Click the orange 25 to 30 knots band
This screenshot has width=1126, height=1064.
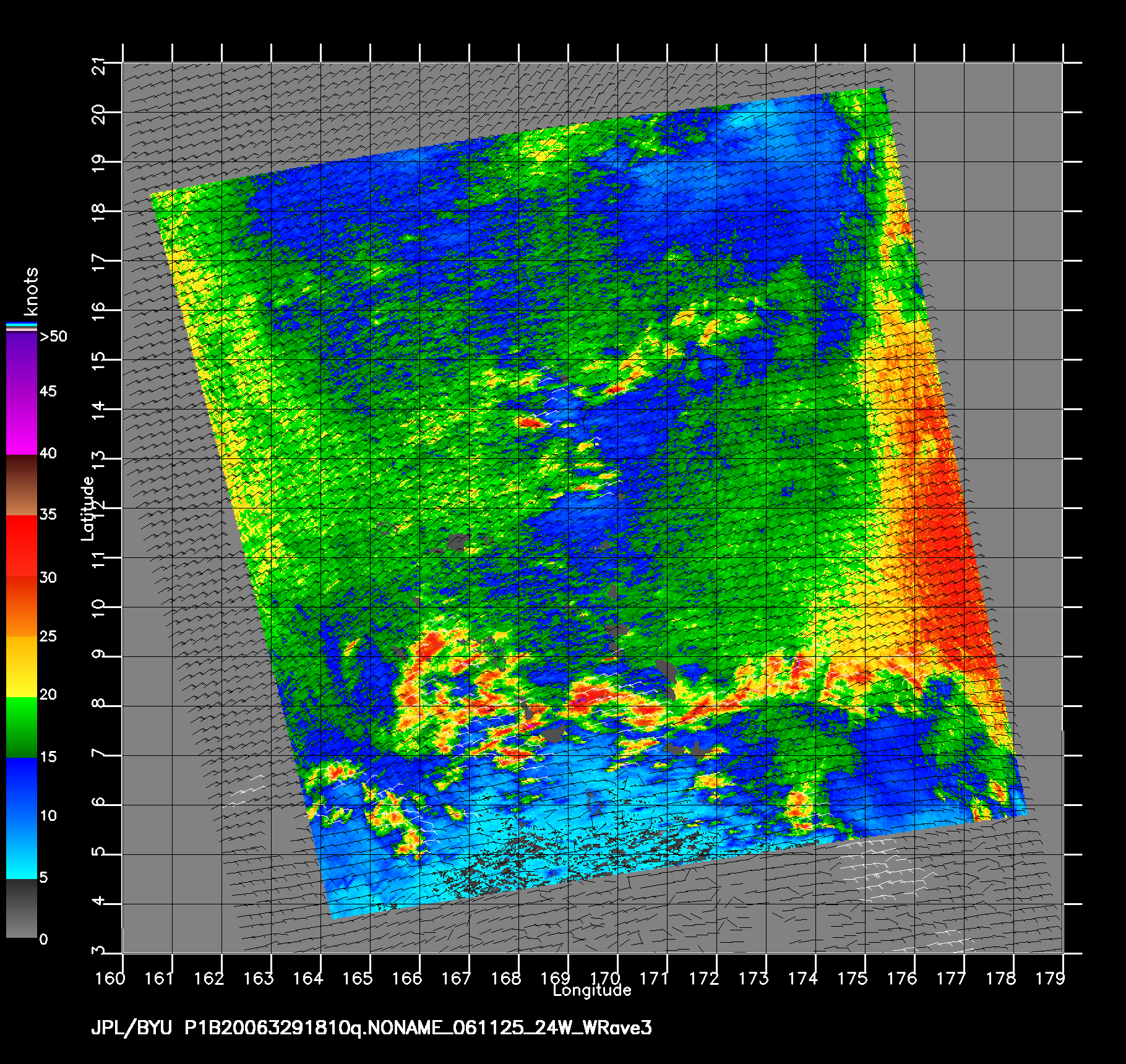tap(22, 607)
